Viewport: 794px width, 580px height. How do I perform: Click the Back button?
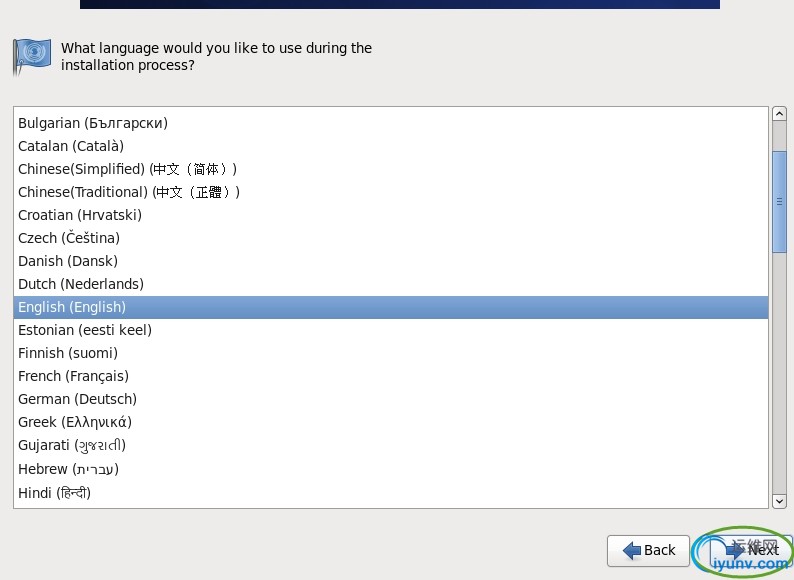[648, 550]
